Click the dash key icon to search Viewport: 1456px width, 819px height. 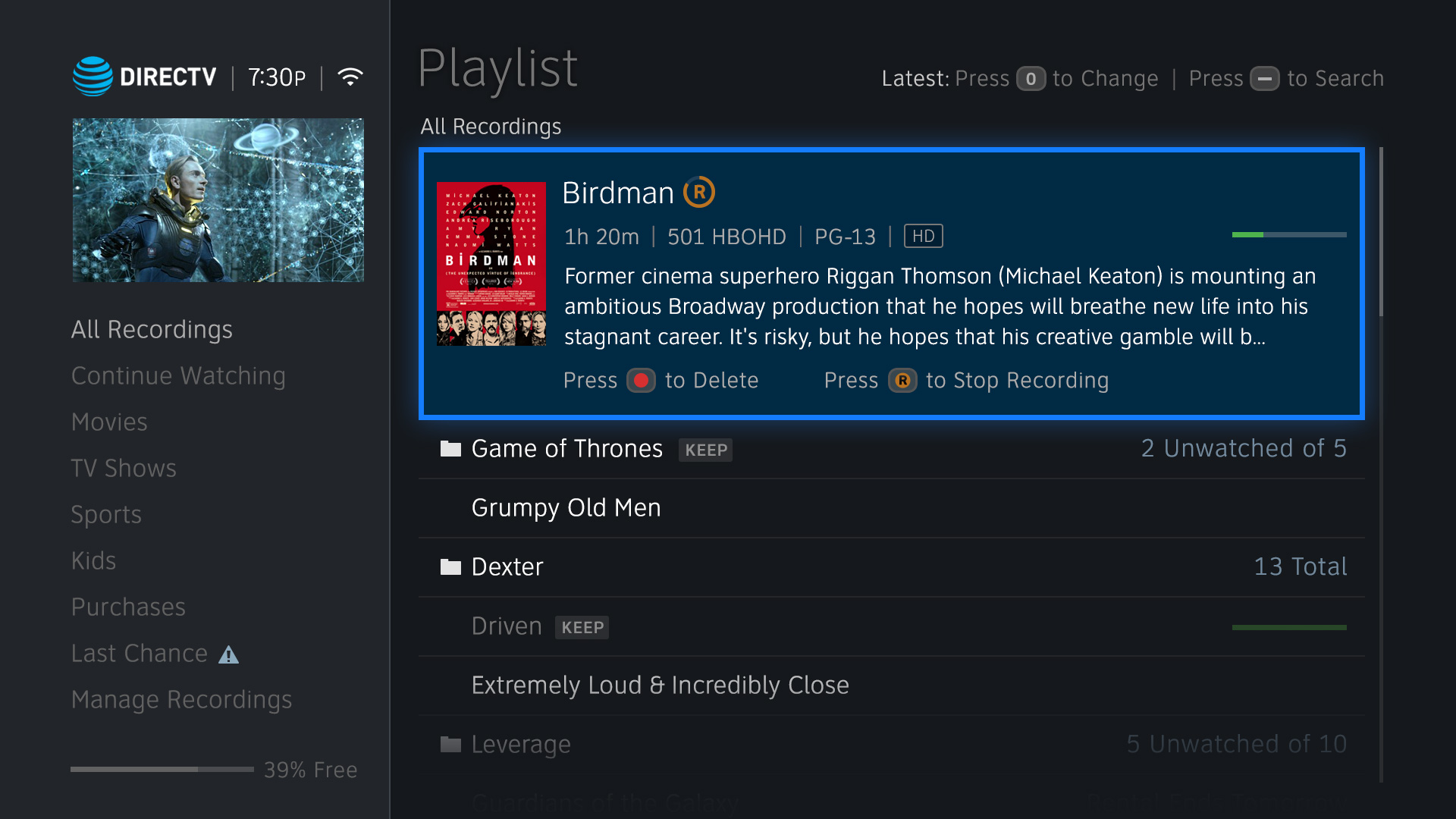(x=1264, y=79)
